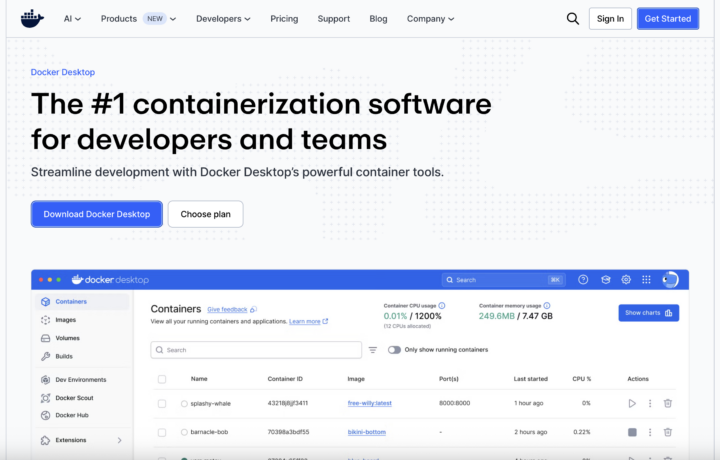Open the Blog page
This screenshot has width=720, height=460.
(x=378, y=19)
